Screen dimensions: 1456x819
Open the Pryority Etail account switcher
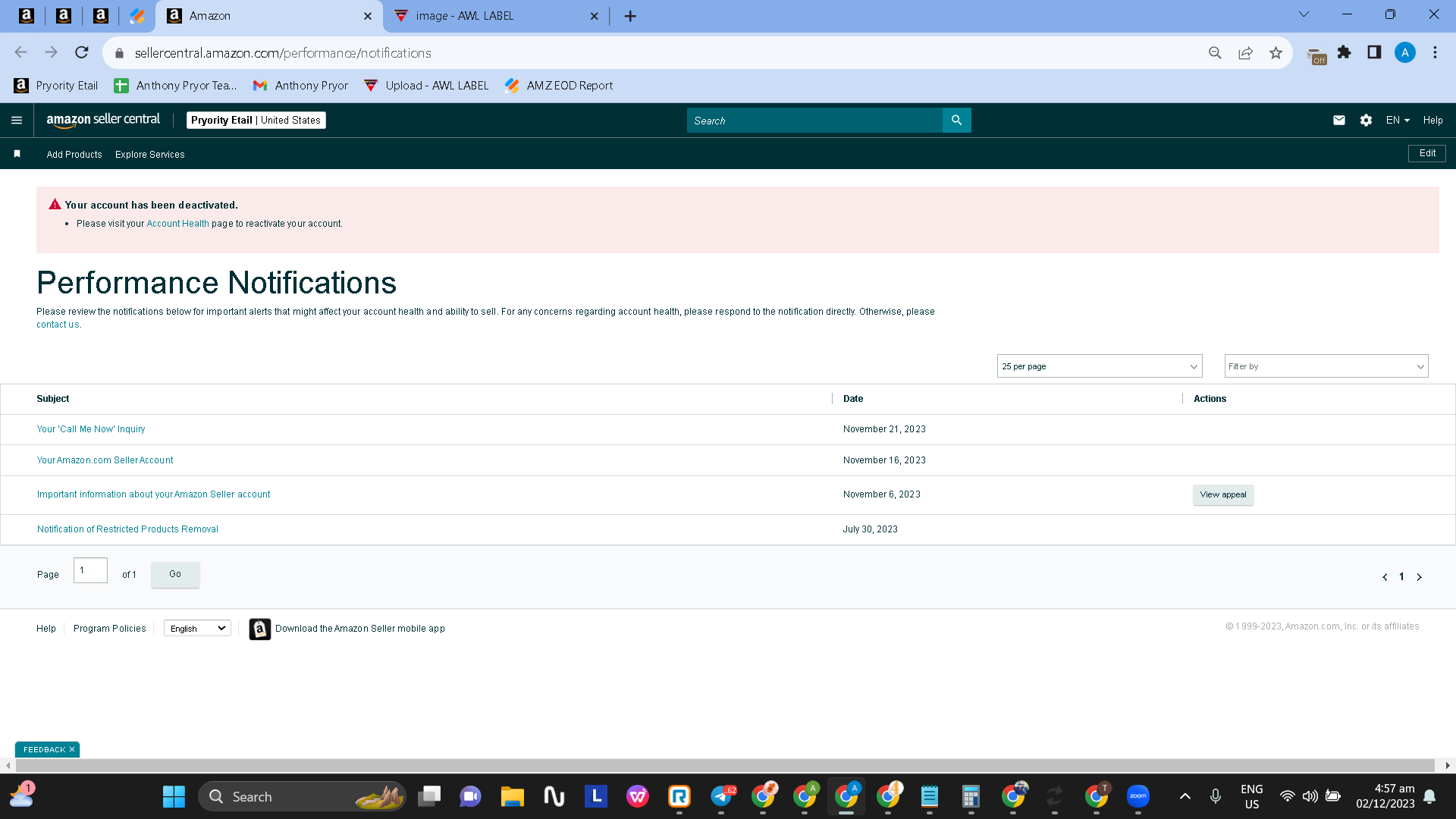256,120
